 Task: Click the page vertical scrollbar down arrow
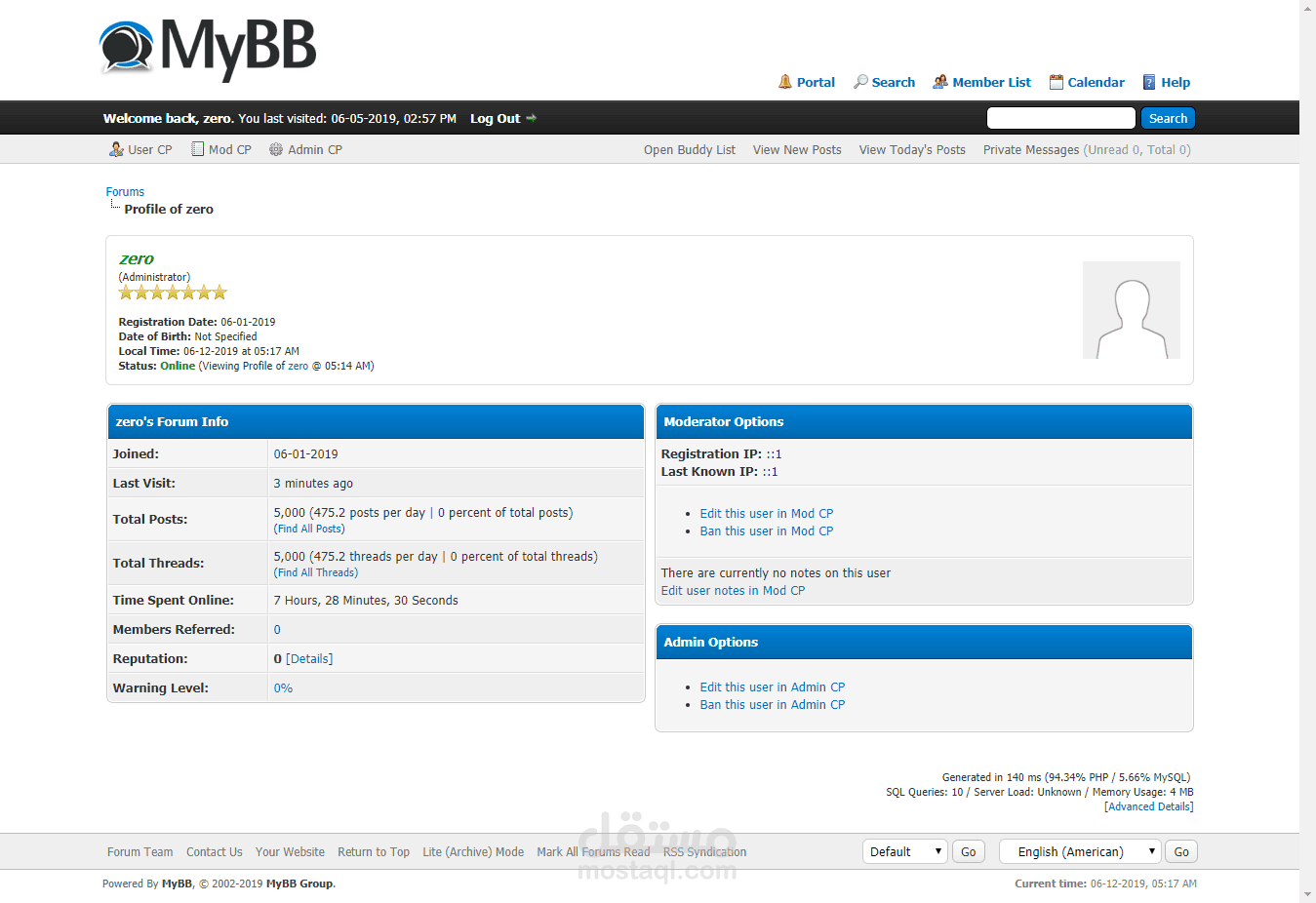1308,894
